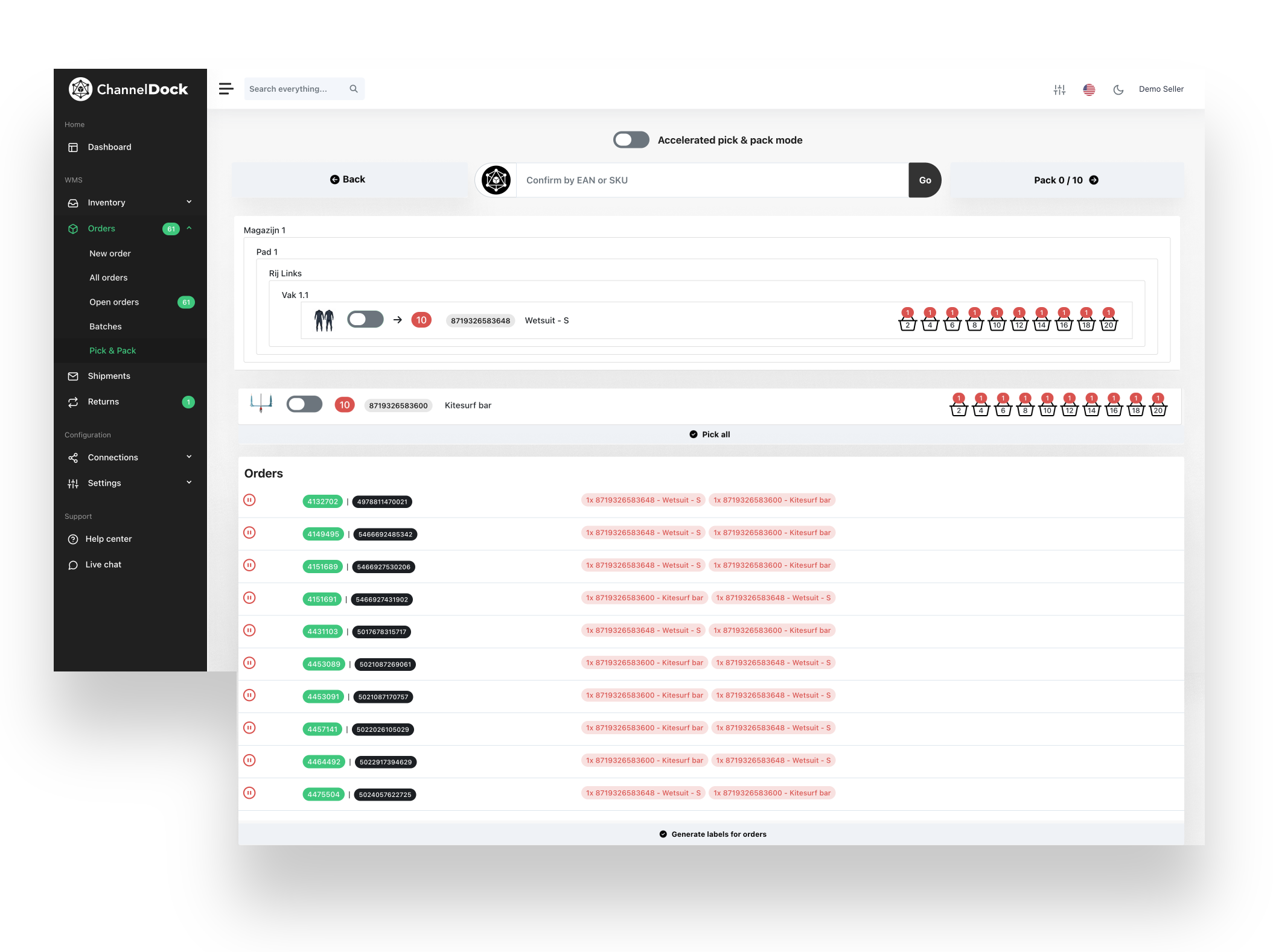Viewport: 1273px width, 952px height.
Task: Enable Accelerated pick & pack mode
Action: (x=630, y=139)
